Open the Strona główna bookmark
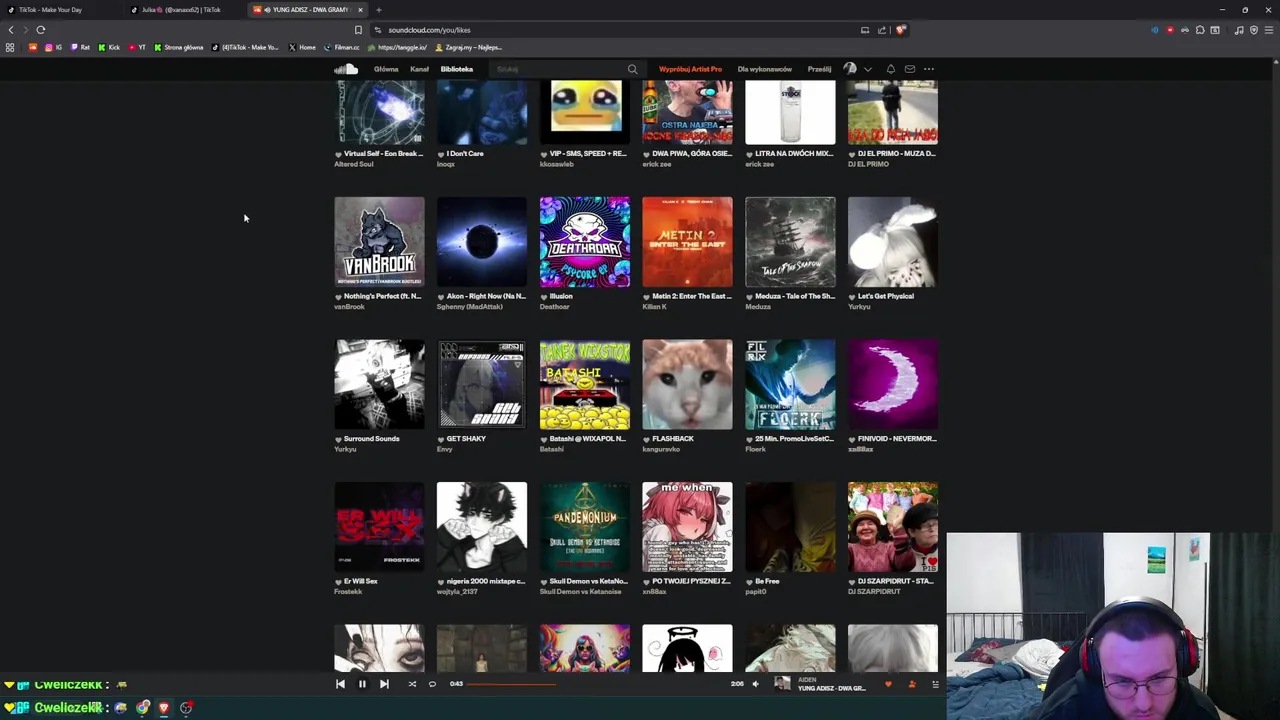The image size is (1280, 720). [x=178, y=47]
